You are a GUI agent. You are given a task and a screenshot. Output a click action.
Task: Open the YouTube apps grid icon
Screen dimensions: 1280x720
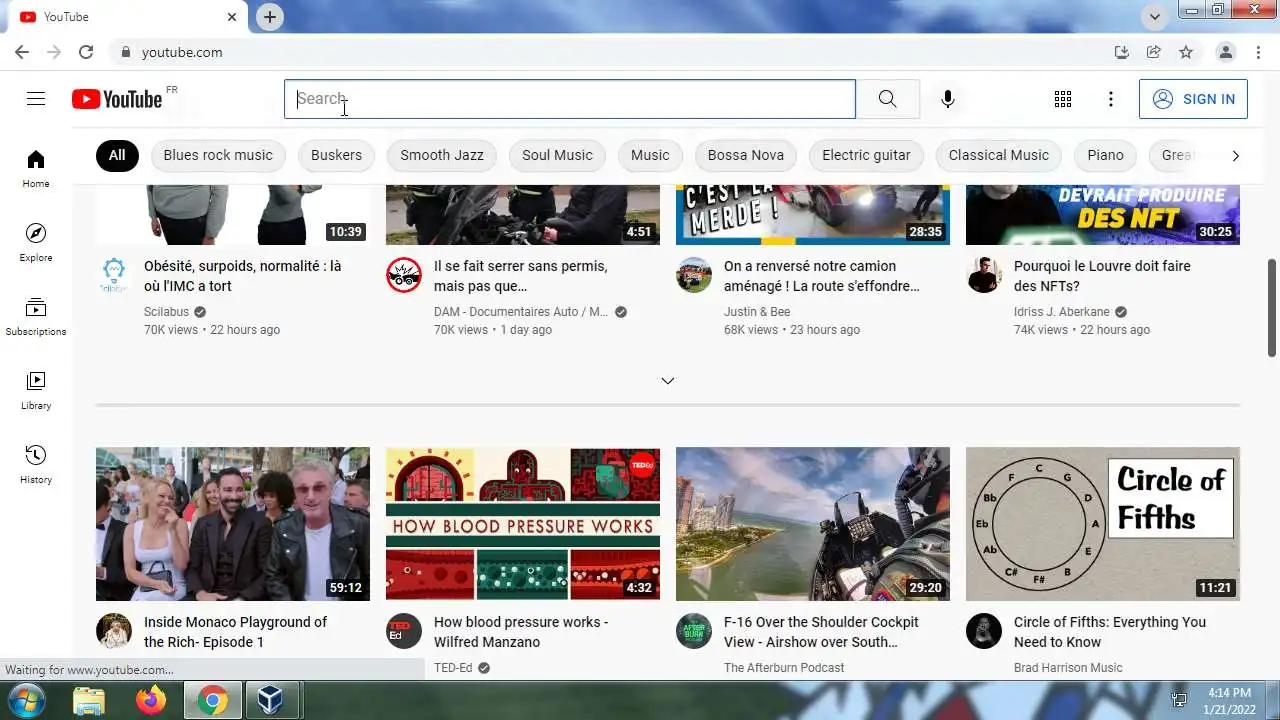[1063, 99]
